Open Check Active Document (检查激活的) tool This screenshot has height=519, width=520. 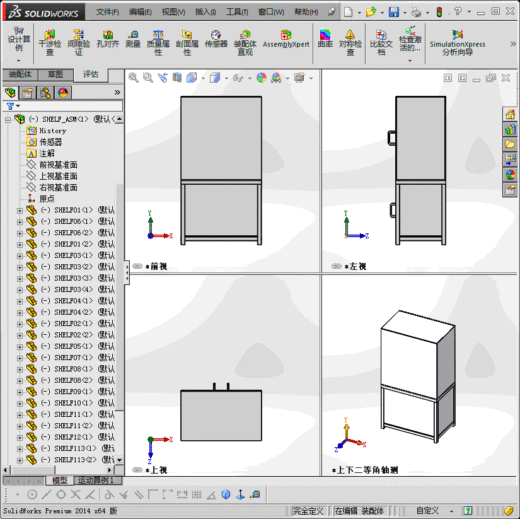[x=410, y=39]
